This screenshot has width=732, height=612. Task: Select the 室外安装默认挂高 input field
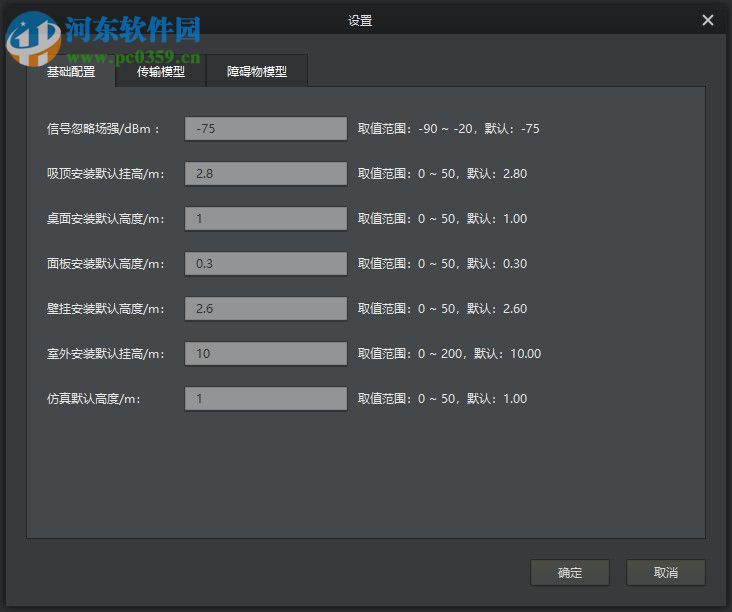coord(266,353)
